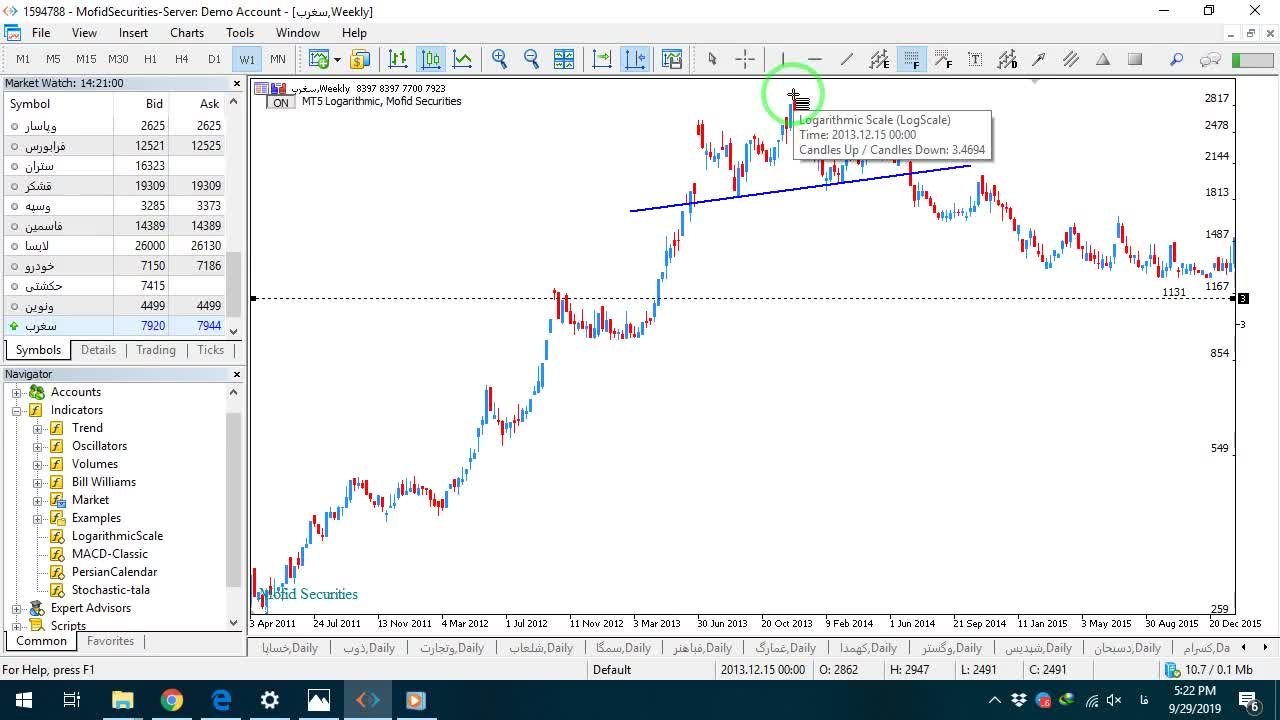The height and width of the screenshot is (720, 1280).
Task: Select the trendline drawing tool
Action: 847,59
